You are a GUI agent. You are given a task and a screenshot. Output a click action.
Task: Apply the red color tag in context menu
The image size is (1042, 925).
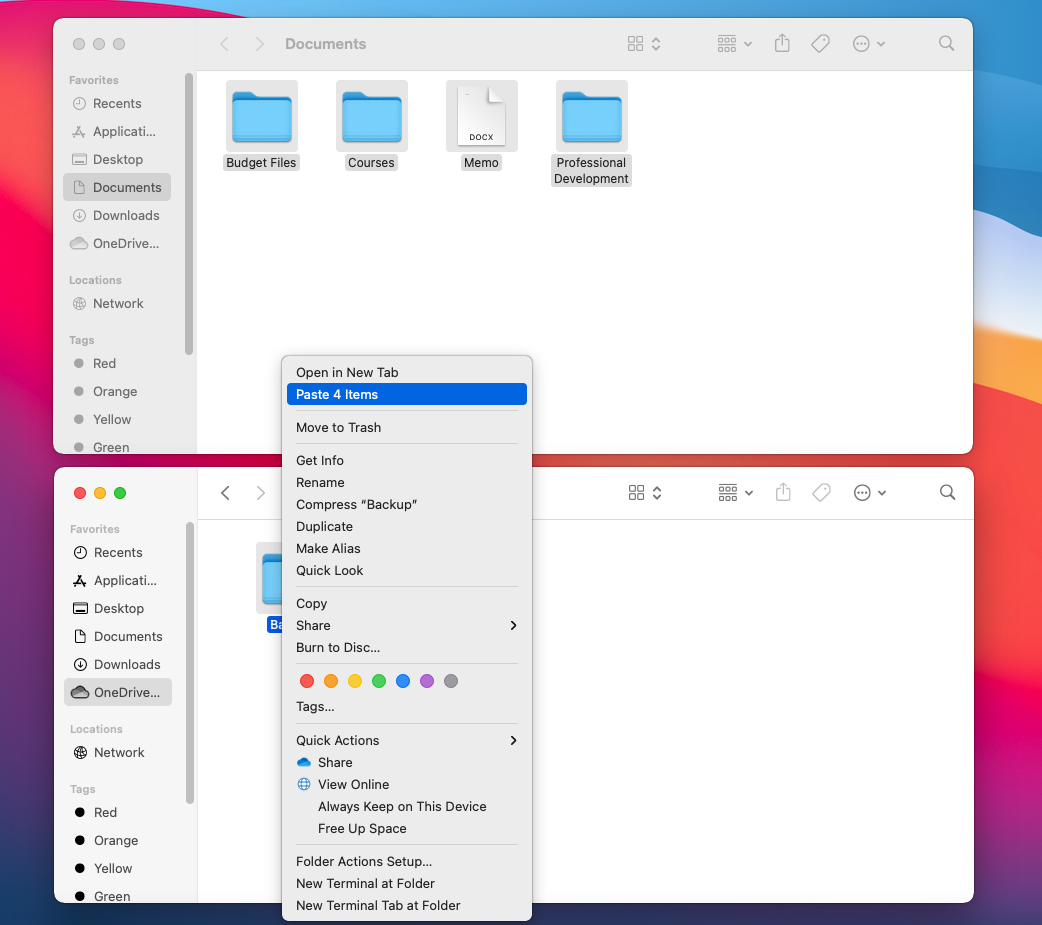click(307, 681)
